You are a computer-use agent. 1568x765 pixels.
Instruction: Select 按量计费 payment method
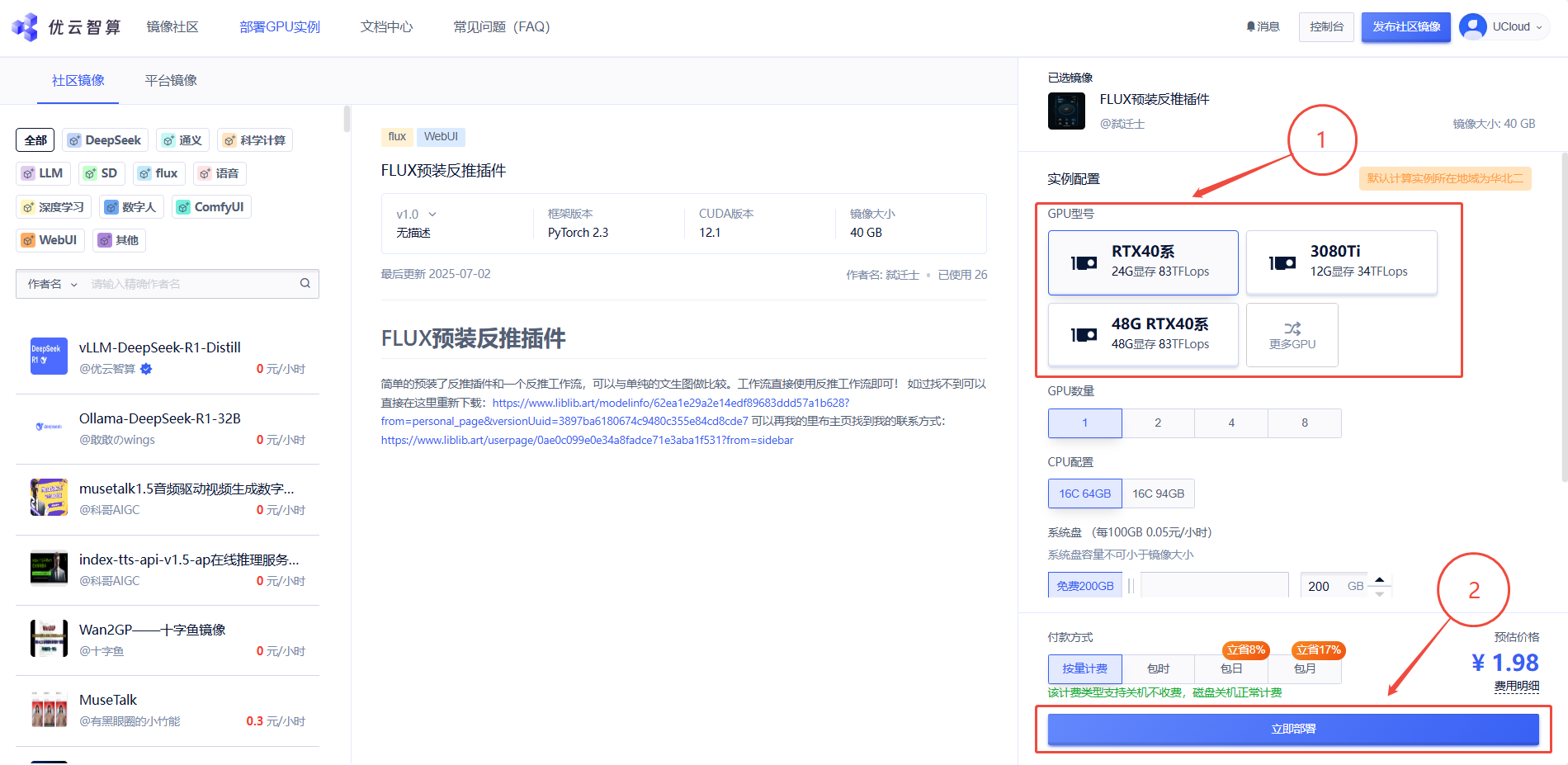pos(1084,668)
